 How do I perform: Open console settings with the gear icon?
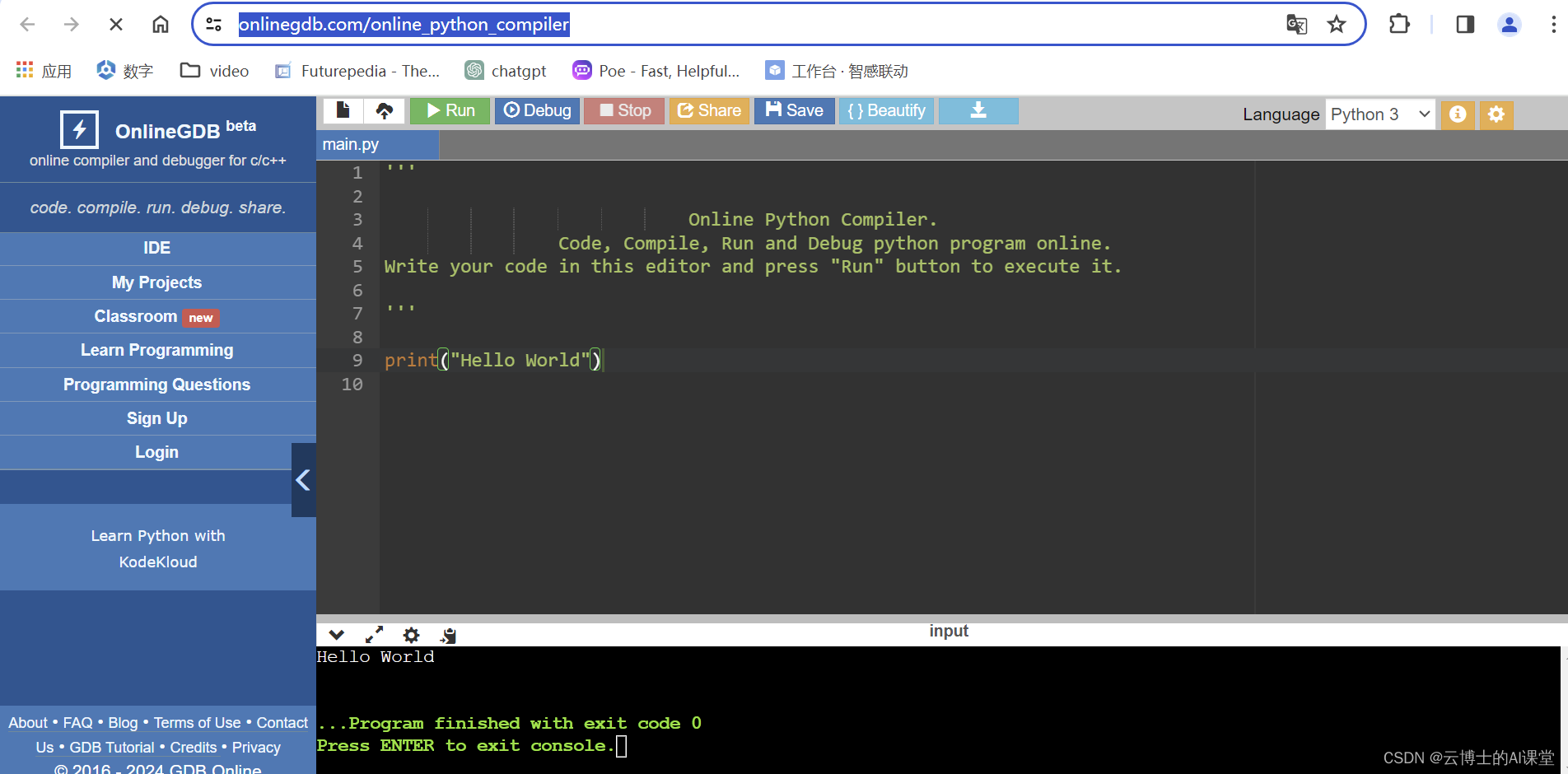[x=411, y=635]
